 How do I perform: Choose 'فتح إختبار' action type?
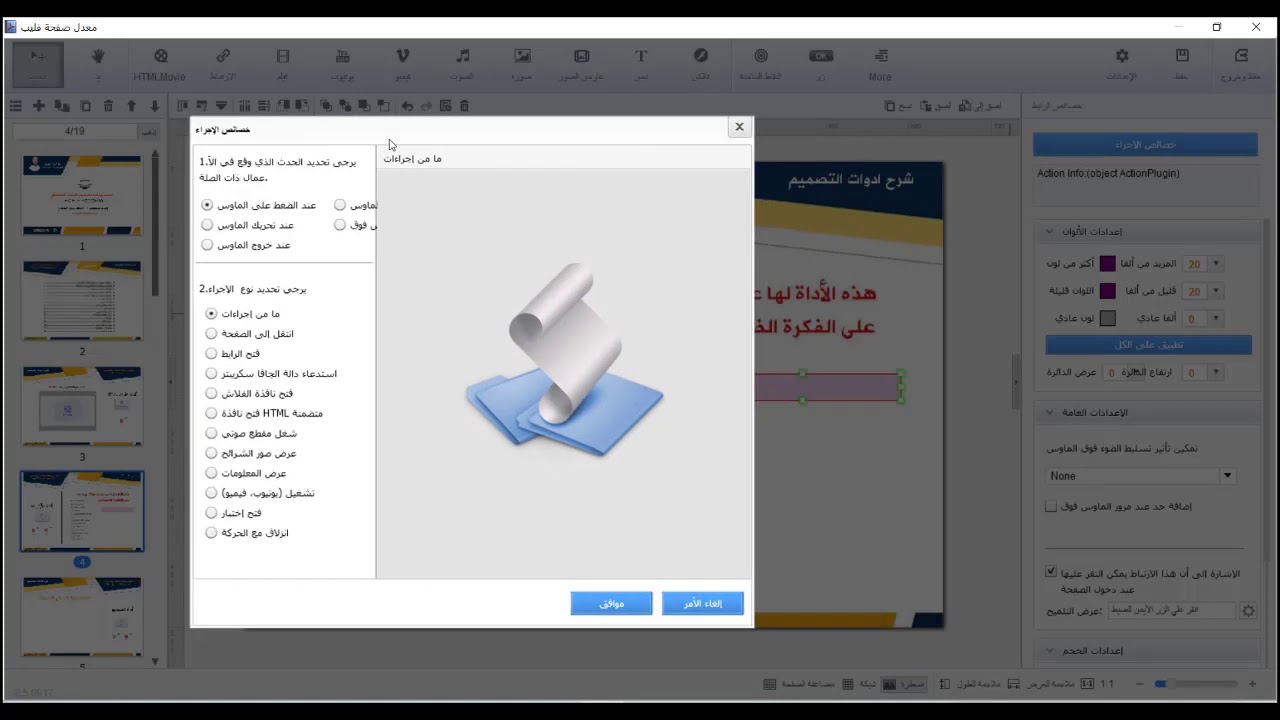pos(211,513)
